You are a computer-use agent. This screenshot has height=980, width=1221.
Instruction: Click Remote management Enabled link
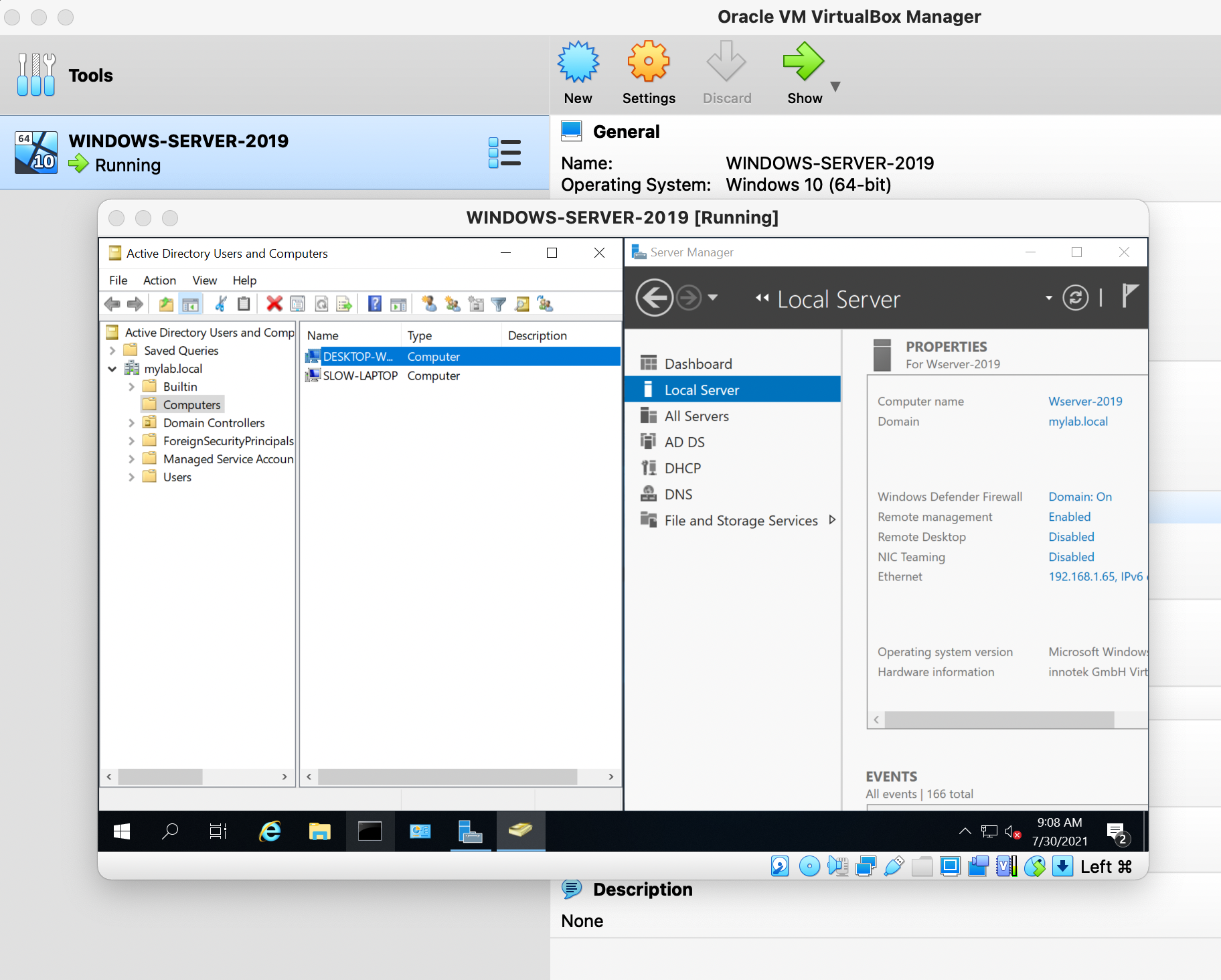1069,517
